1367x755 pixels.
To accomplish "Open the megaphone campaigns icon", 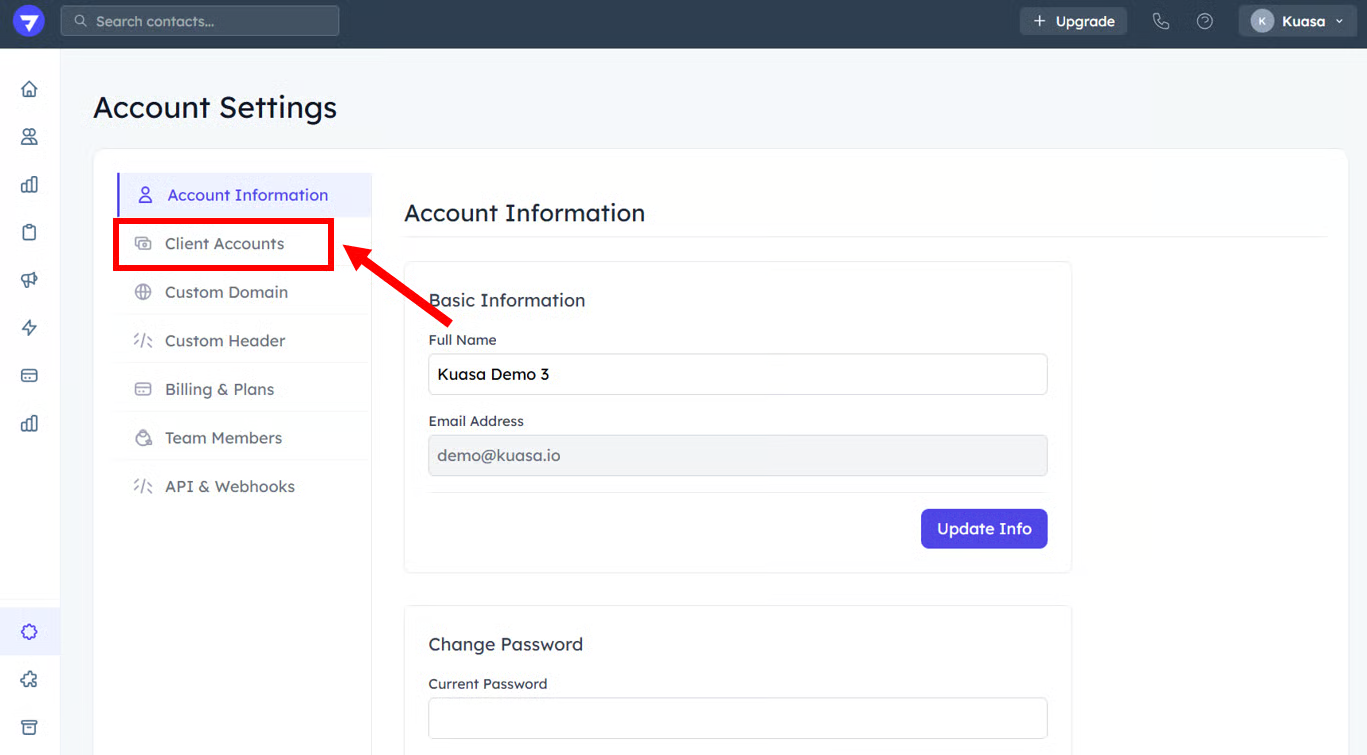I will pyautogui.click(x=29, y=280).
